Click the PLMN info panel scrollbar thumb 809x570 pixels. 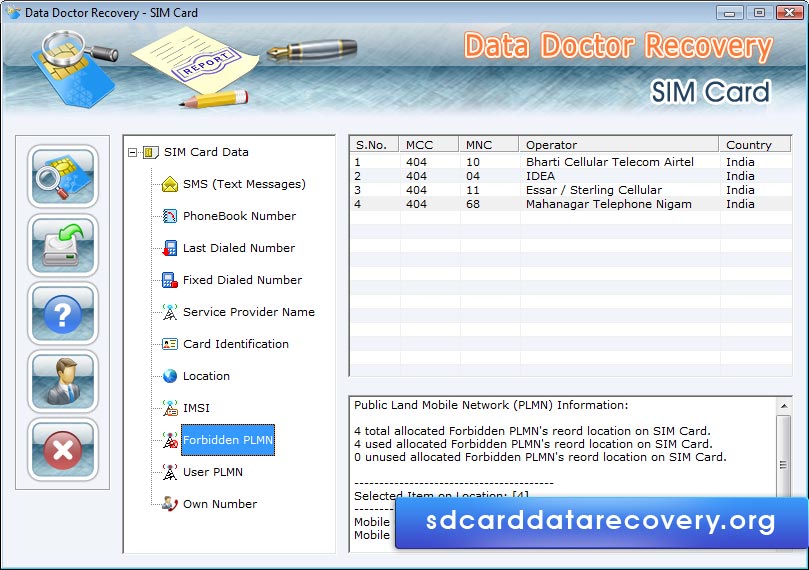tap(784, 464)
